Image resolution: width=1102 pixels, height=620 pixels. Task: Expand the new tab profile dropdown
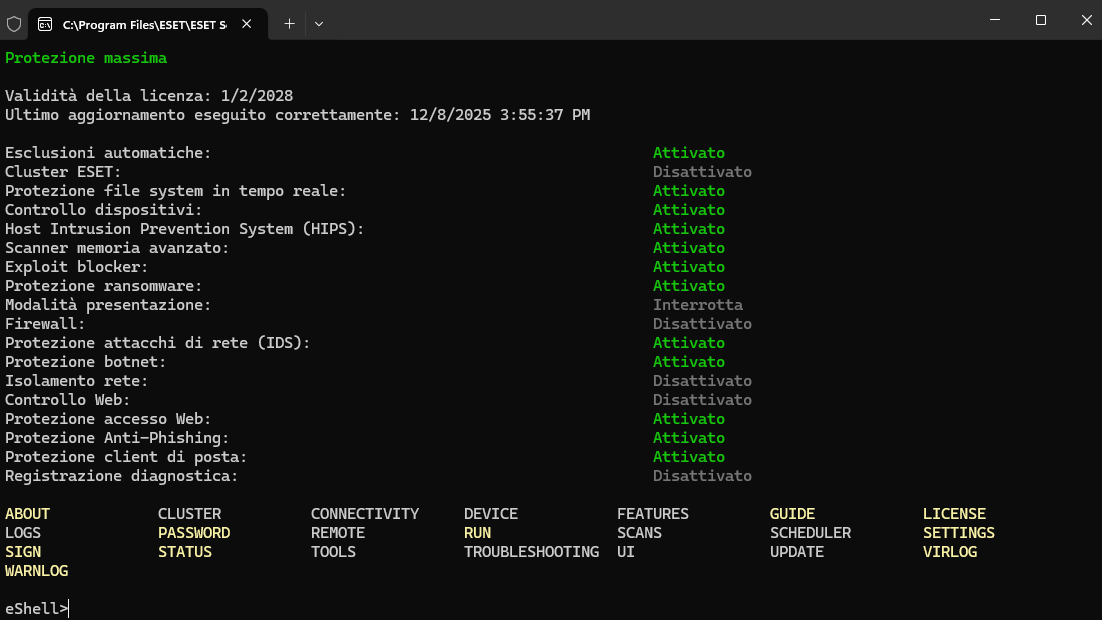click(x=319, y=22)
